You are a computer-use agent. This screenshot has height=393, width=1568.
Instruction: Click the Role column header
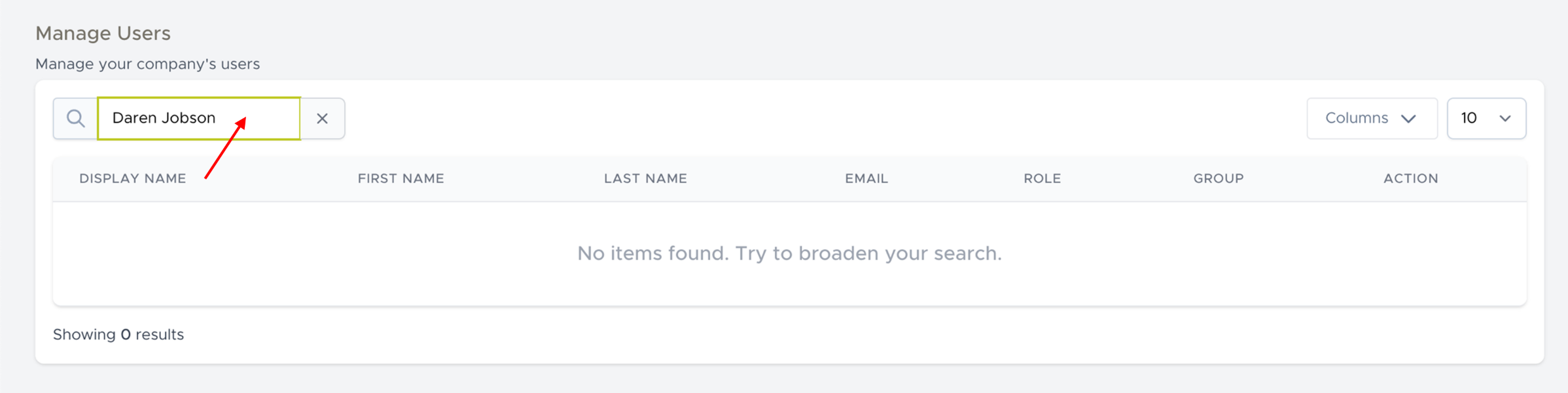1042,178
